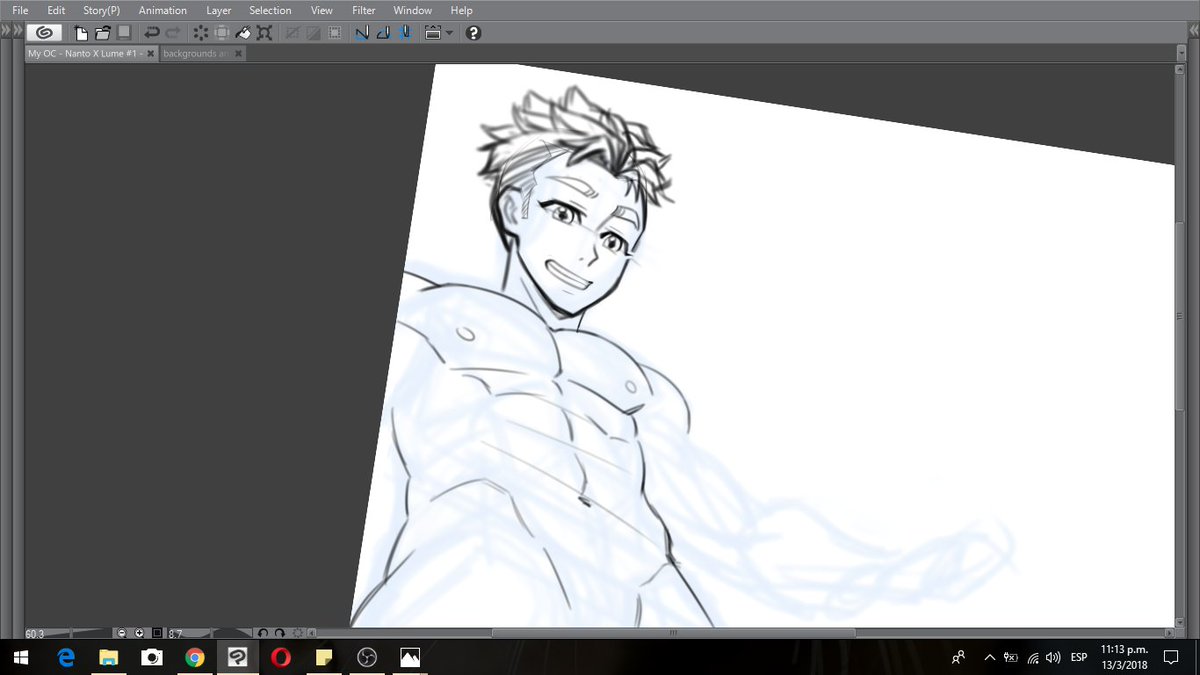Image resolution: width=1200 pixels, height=675 pixels.
Task: Open File Explorer from taskbar
Action: click(109, 657)
